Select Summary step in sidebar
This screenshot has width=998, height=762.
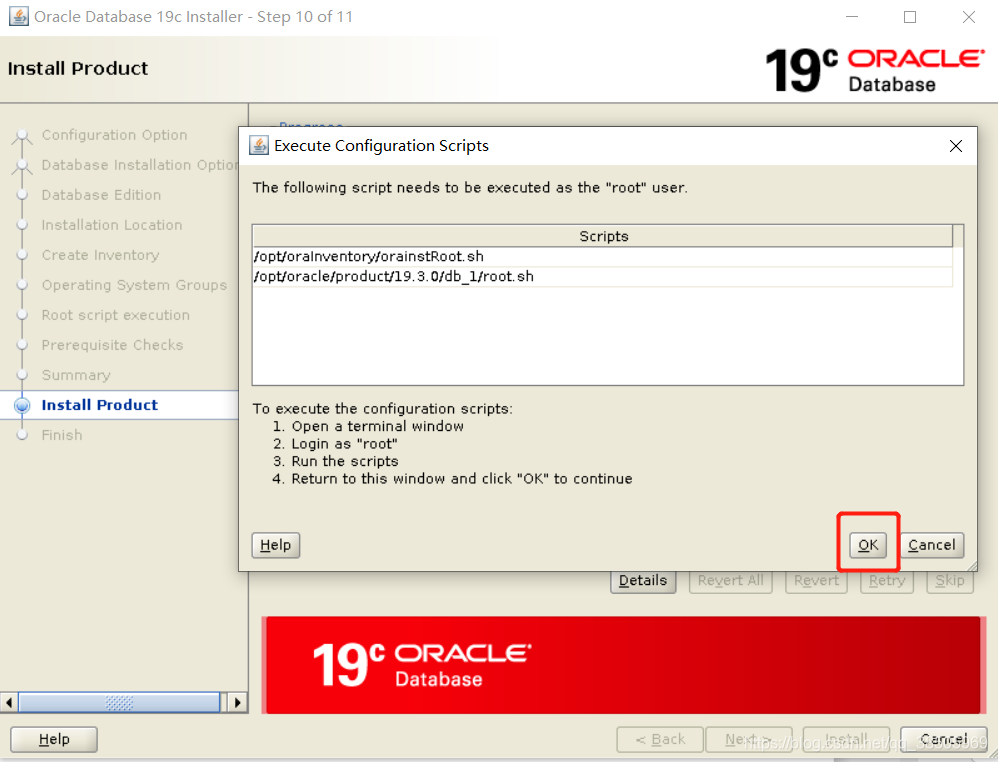pos(76,375)
